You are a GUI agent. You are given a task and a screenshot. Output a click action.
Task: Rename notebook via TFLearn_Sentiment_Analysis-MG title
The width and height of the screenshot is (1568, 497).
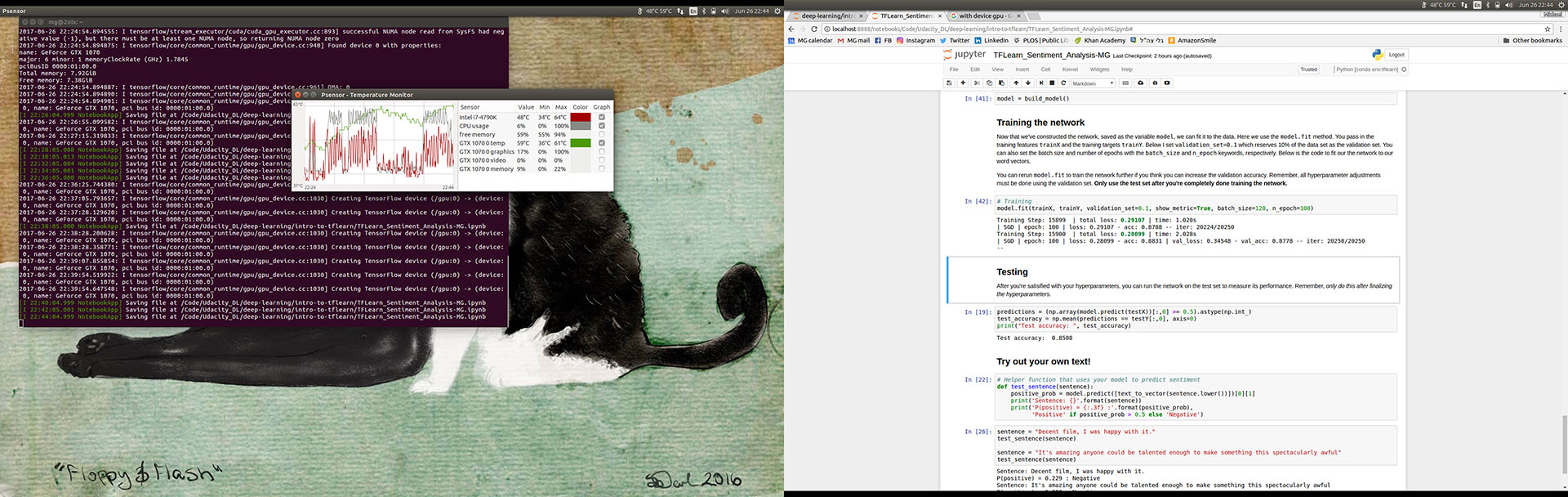1052,55
